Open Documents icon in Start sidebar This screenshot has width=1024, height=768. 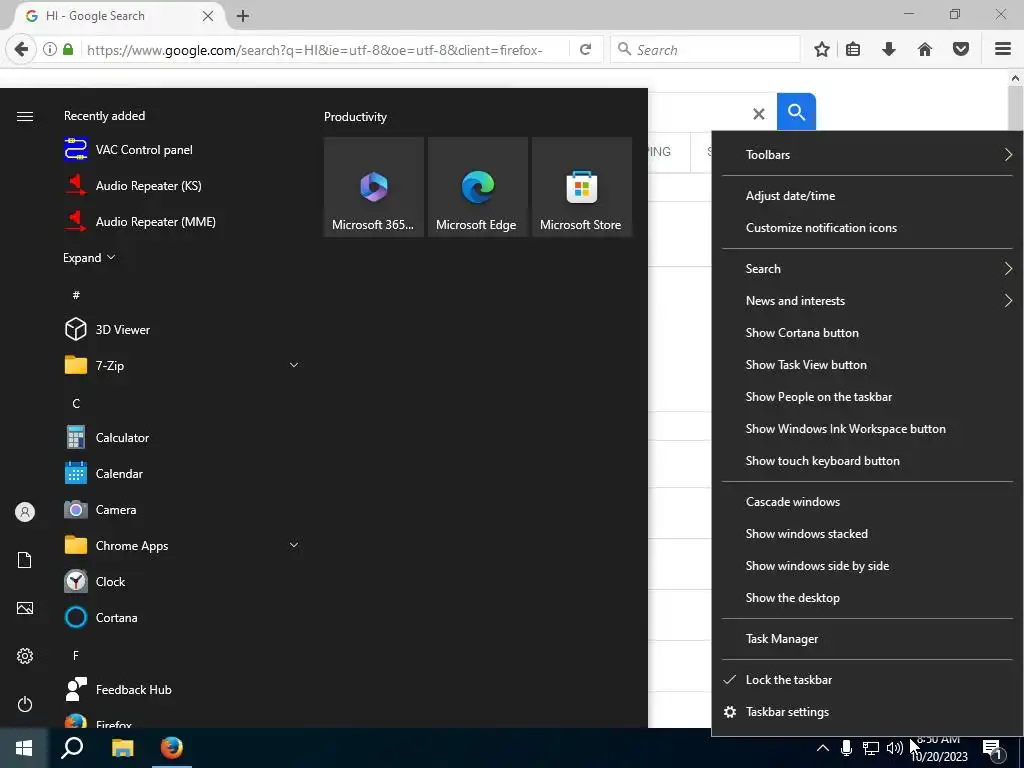[x=25, y=560]
